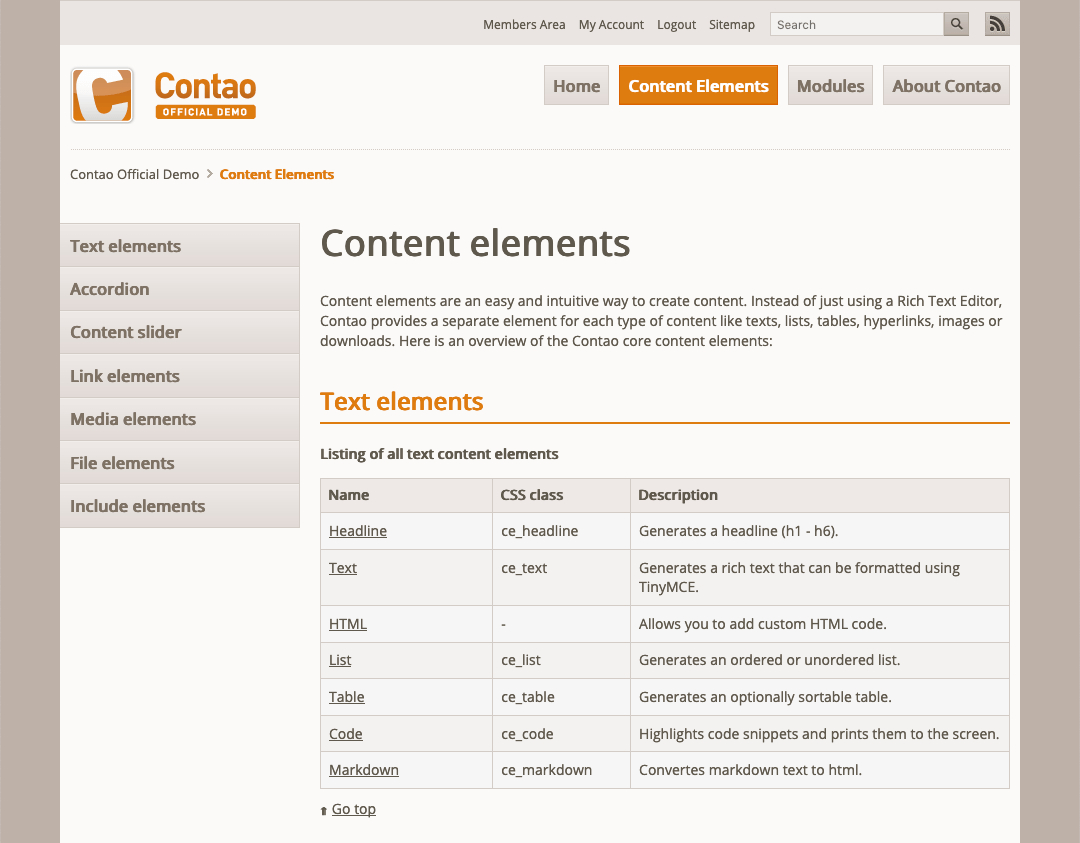The image size is (1080, 843).
Task: Open the HTML element link
Action: 348,624
